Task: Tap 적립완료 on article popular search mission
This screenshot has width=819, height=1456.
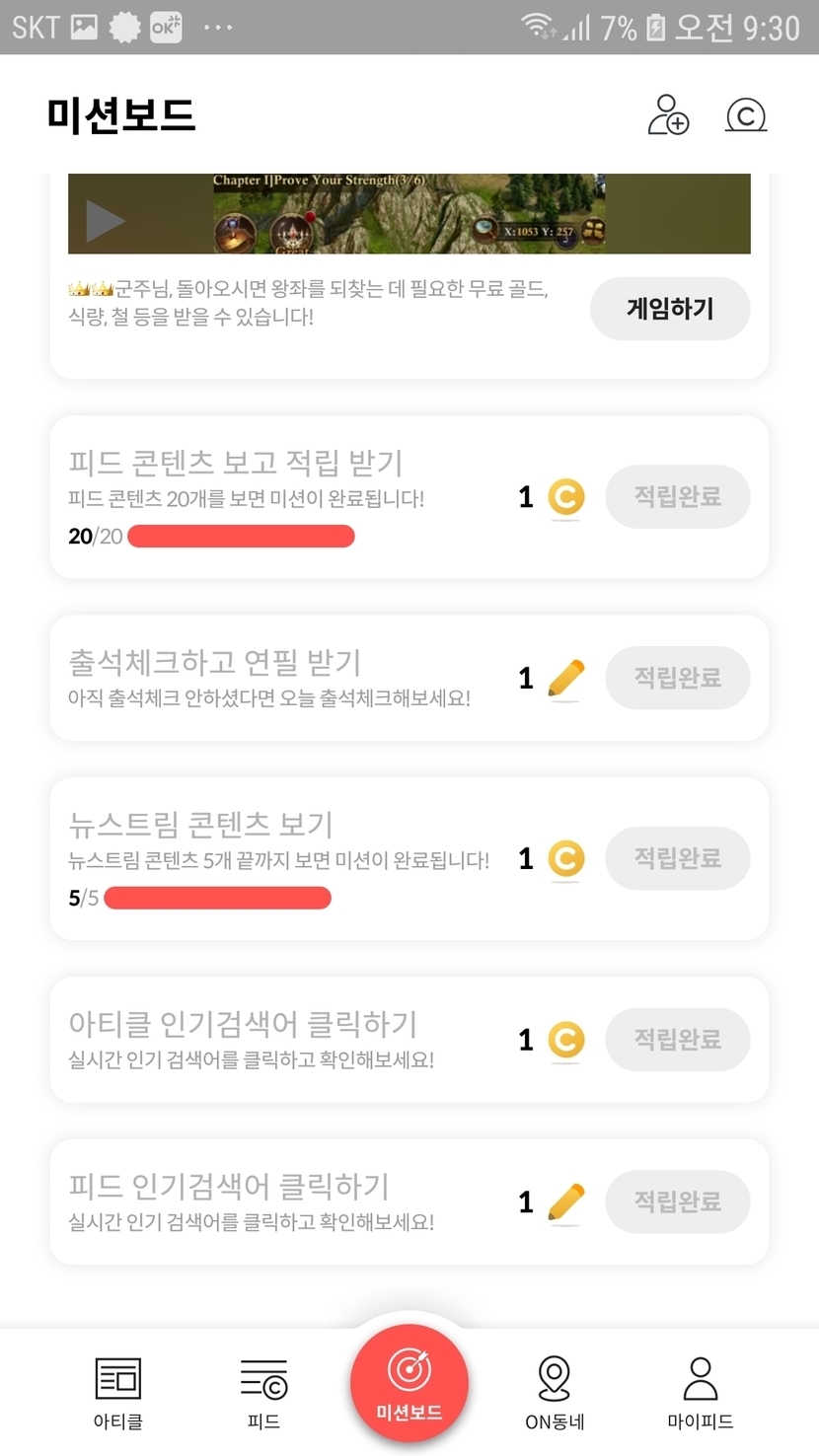Action: pos(677,1040)
